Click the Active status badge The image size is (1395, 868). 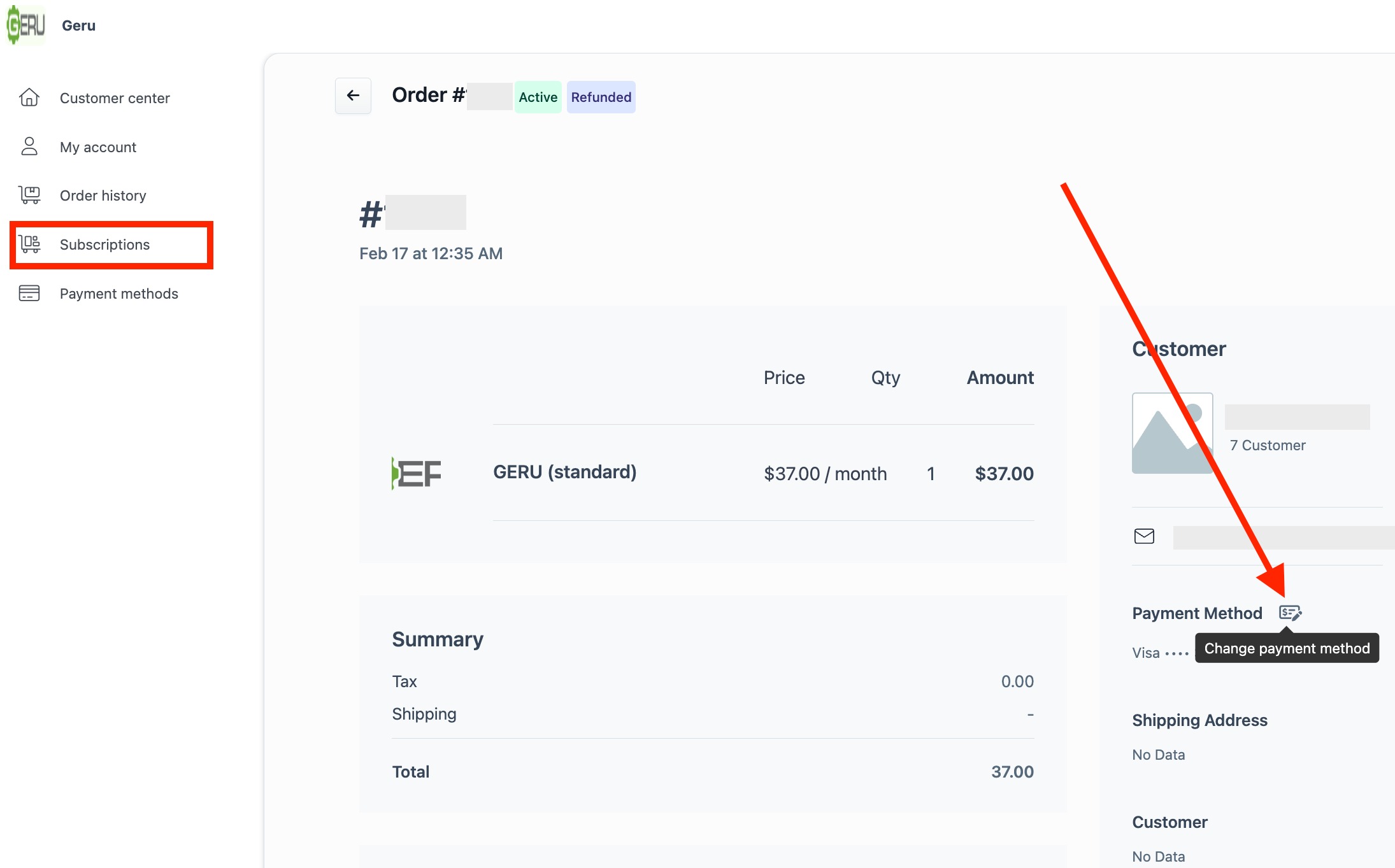click(538, 97)
